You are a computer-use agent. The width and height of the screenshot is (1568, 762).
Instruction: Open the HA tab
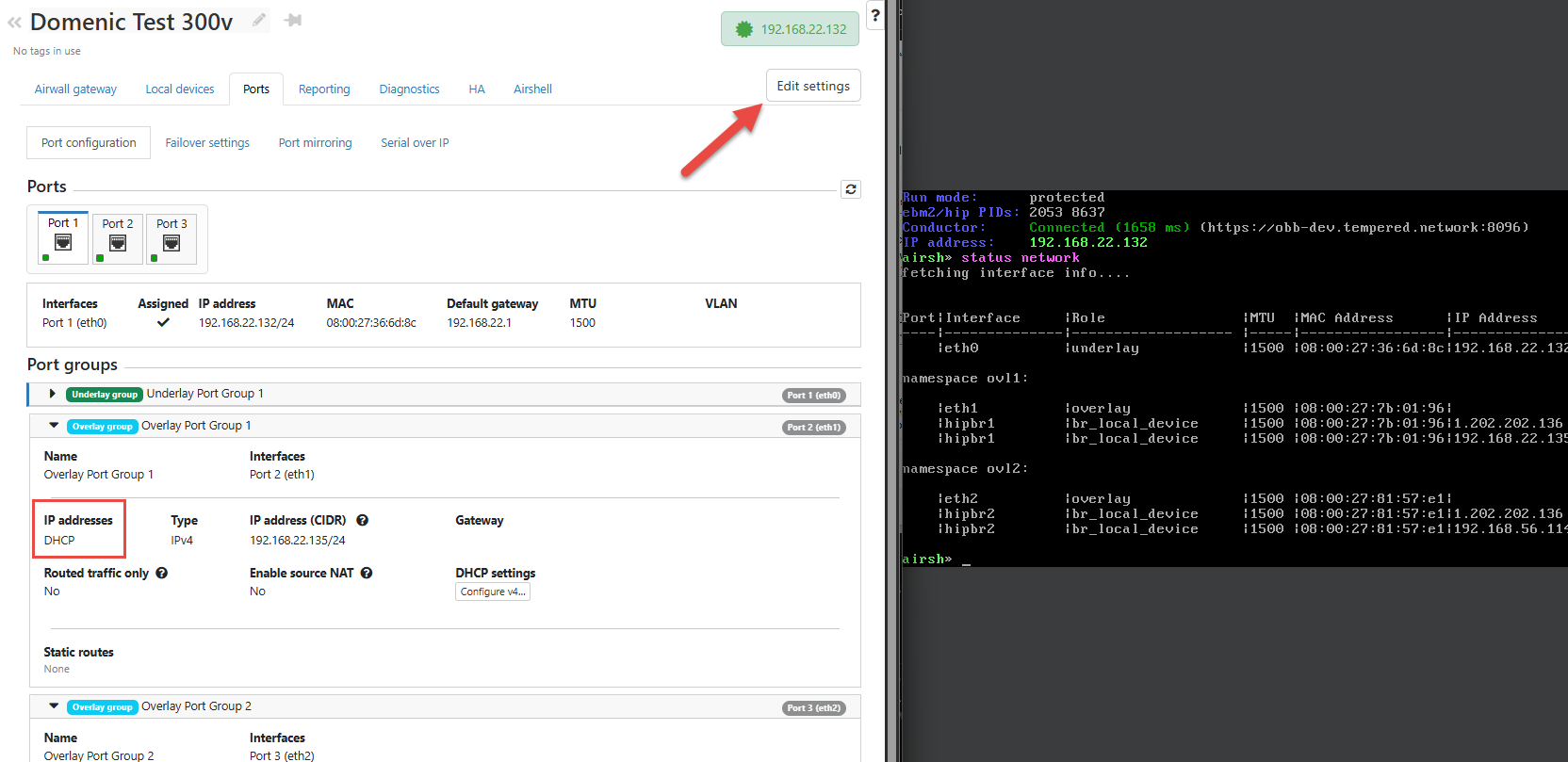click(x=477, y=89)
